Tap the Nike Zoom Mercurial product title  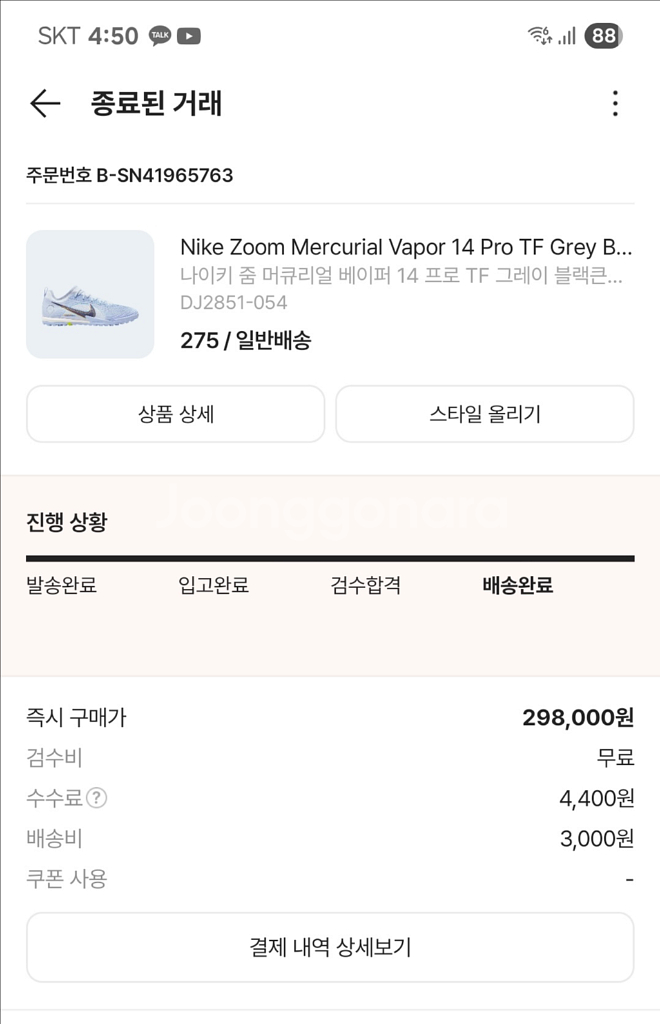pyautogui.click(x=405, y=247)
